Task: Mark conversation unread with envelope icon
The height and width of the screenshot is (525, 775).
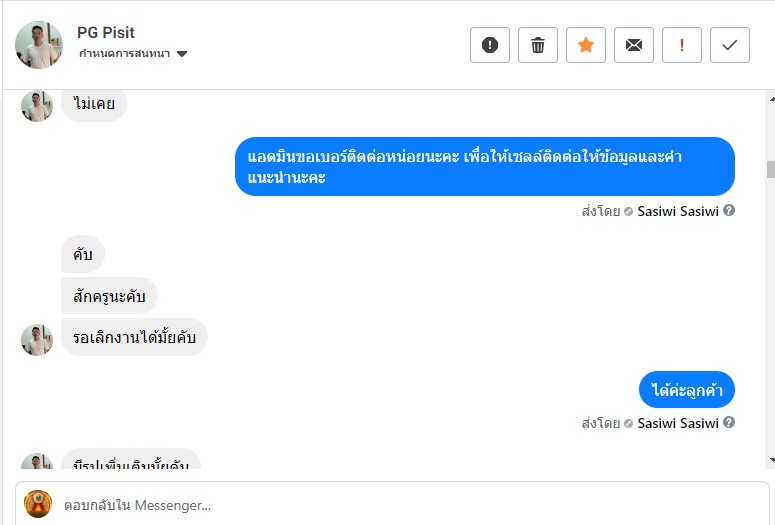Action: 634,45
